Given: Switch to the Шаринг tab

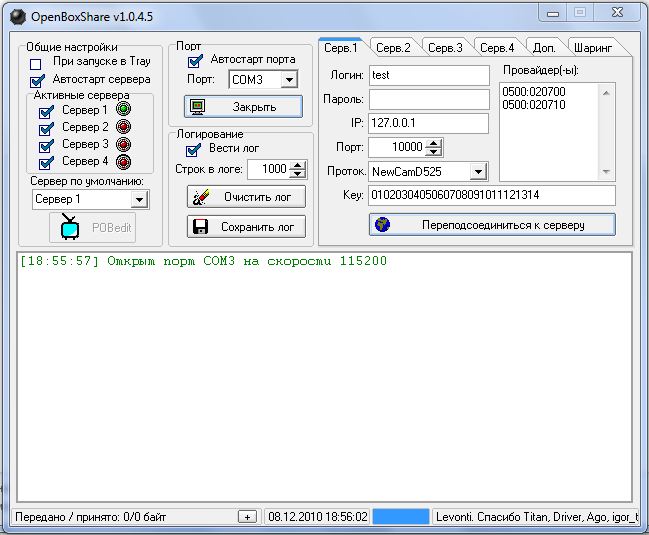Looking at the screenshot, I should click(593, 48).
